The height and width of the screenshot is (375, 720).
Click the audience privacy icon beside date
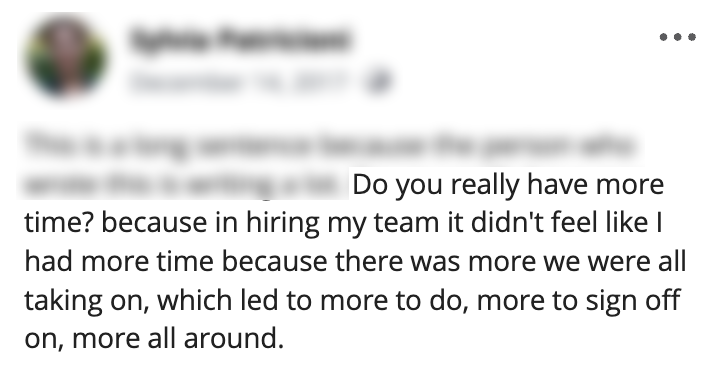379,83
